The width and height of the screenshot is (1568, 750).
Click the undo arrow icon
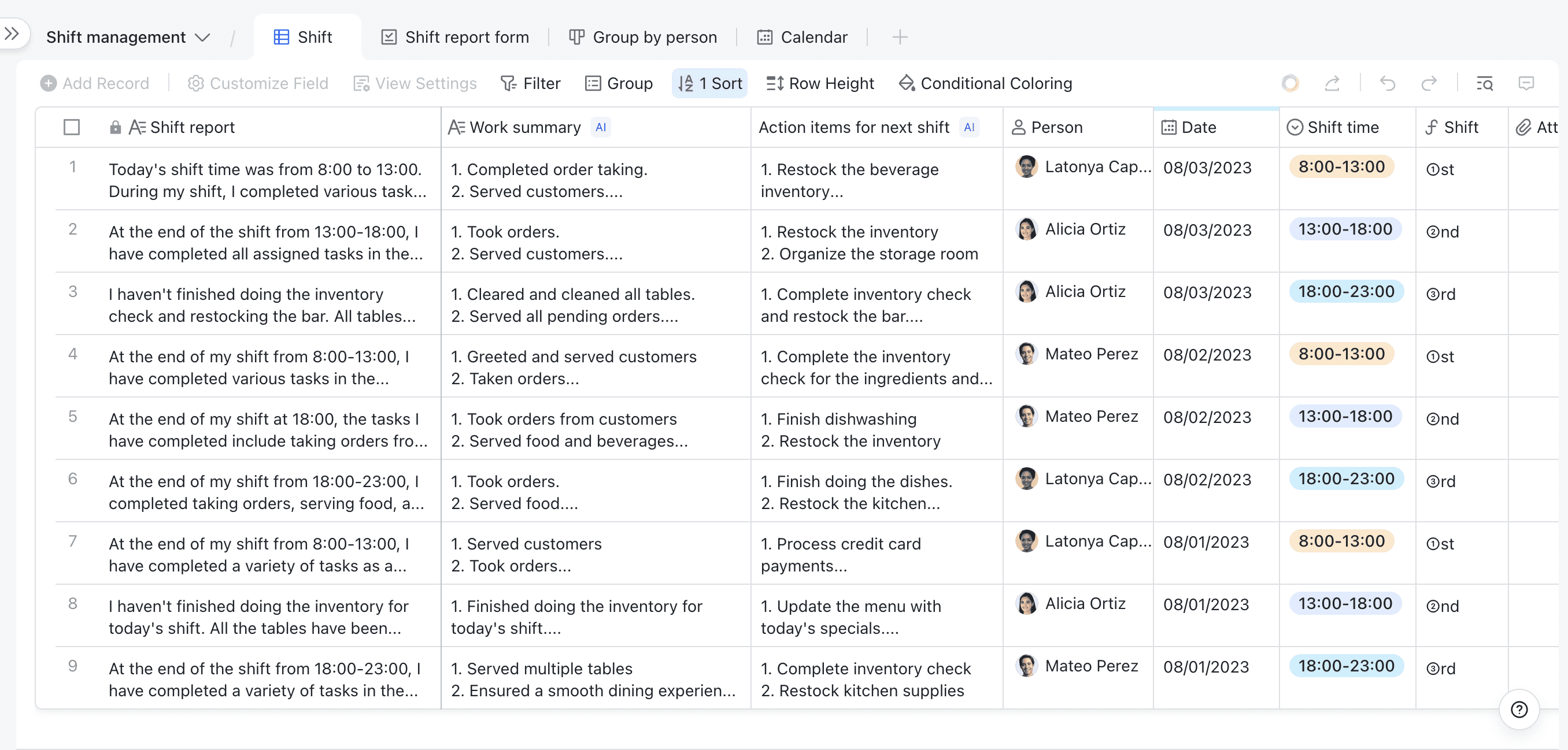(x=1387, y=83)
